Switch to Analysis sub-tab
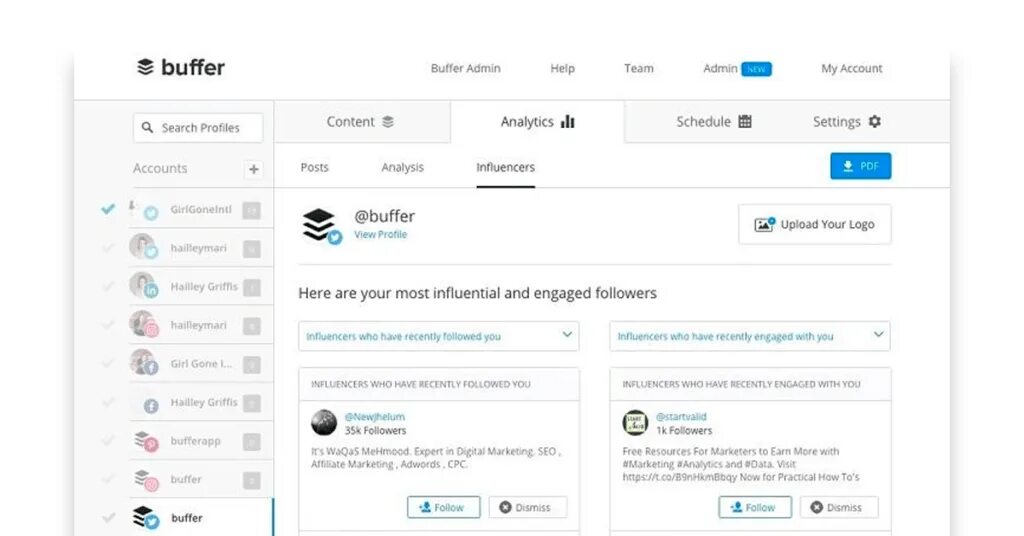Screen dimensions: 1024x536 pyautogui.click(x=402, y=167)
